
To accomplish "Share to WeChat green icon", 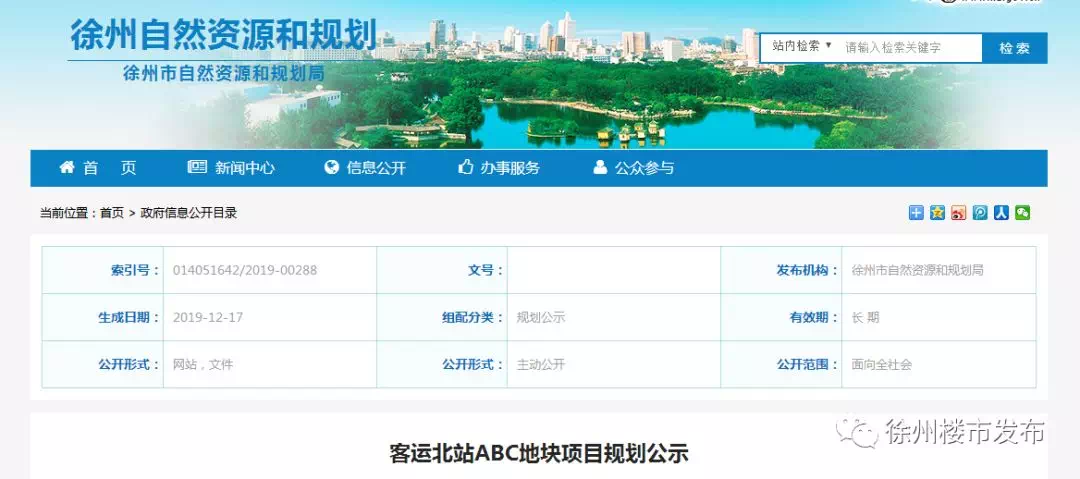I will tap(1023, 213).
